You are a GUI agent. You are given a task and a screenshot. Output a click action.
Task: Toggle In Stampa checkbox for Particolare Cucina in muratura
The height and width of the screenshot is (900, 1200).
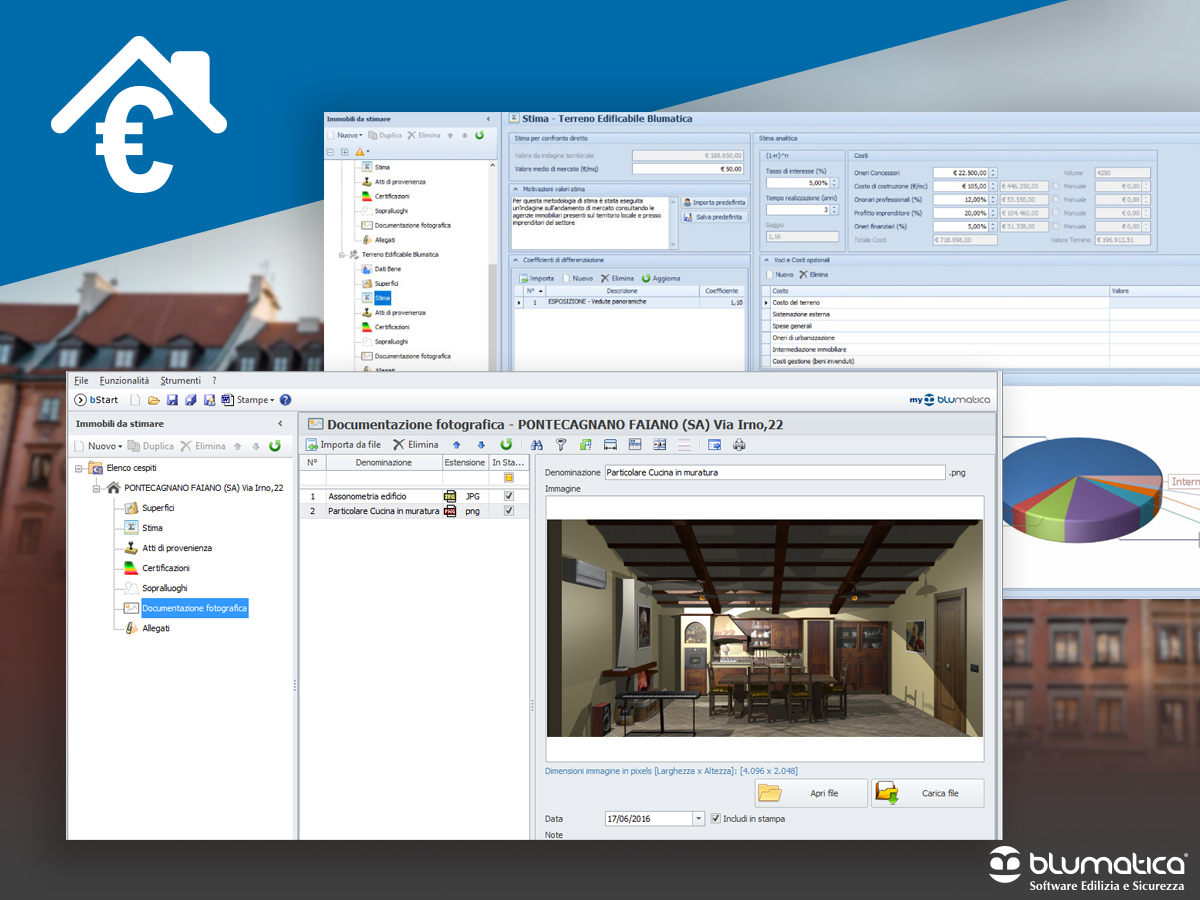[509, 511]
